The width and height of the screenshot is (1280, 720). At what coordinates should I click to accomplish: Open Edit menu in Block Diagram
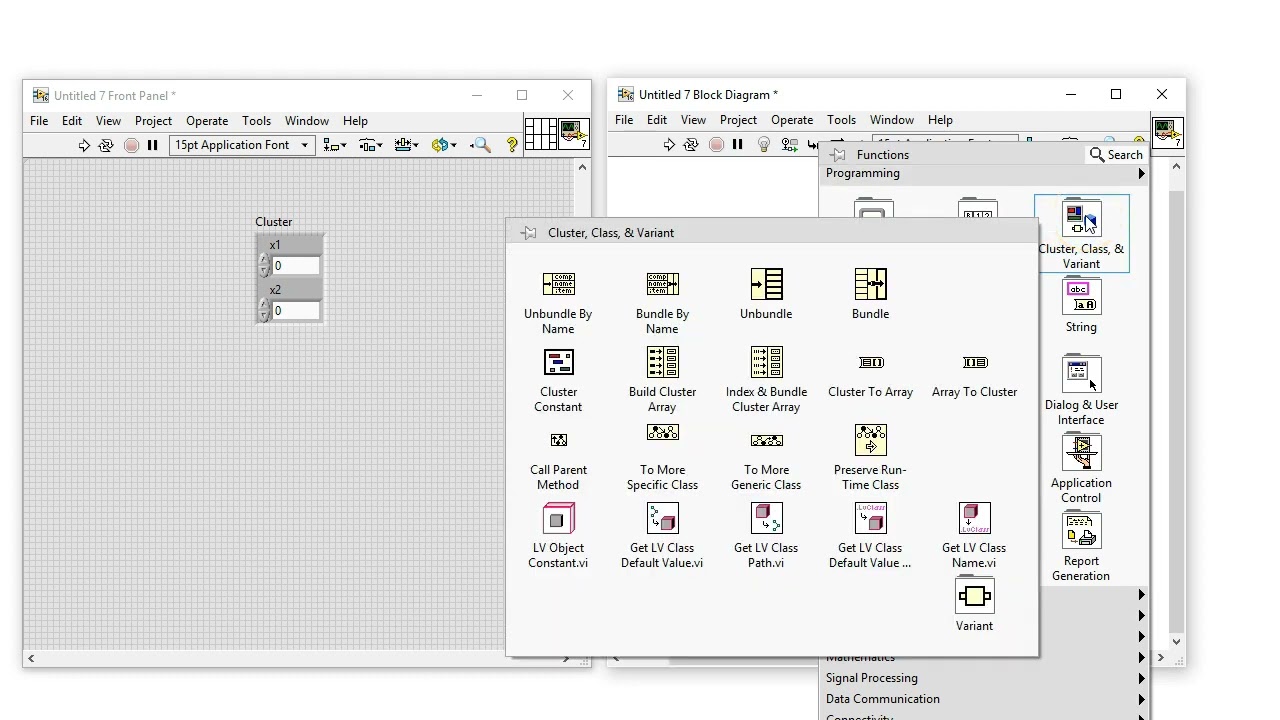[657, 120]
